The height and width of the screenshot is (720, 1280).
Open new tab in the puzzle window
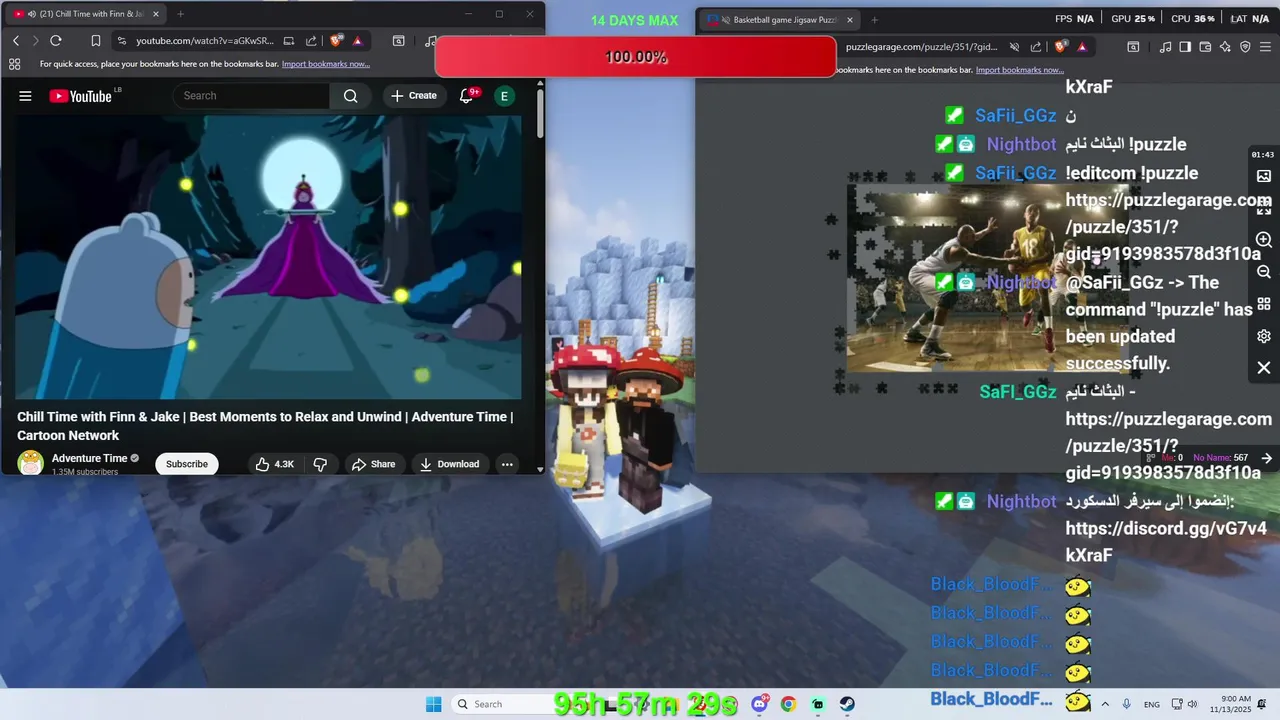874,19
